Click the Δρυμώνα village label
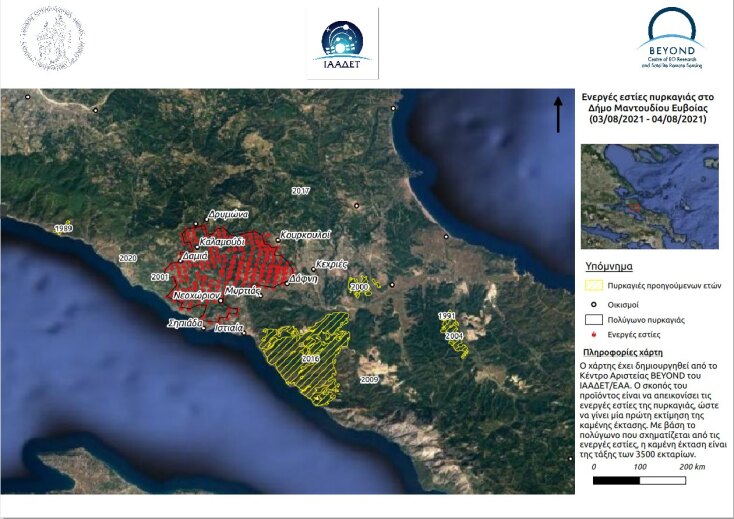The width and height of the screenshot is (734, 519). [x=229, y=214]
